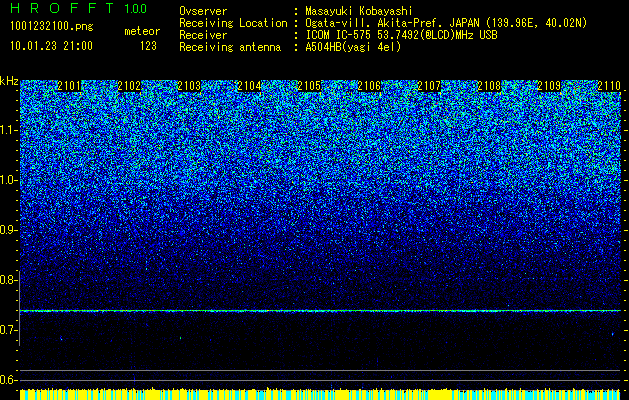Image resolution: width=629 pixels, height=400 pixels.
Task: Click the 0.6 frequency axis label
Action: (x=8, y=380)
